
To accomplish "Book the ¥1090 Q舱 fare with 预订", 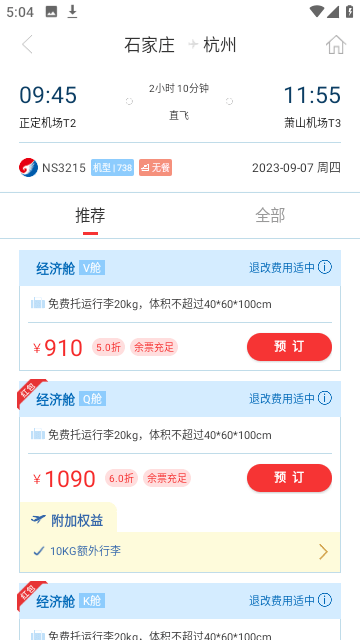I will [289, 478].
